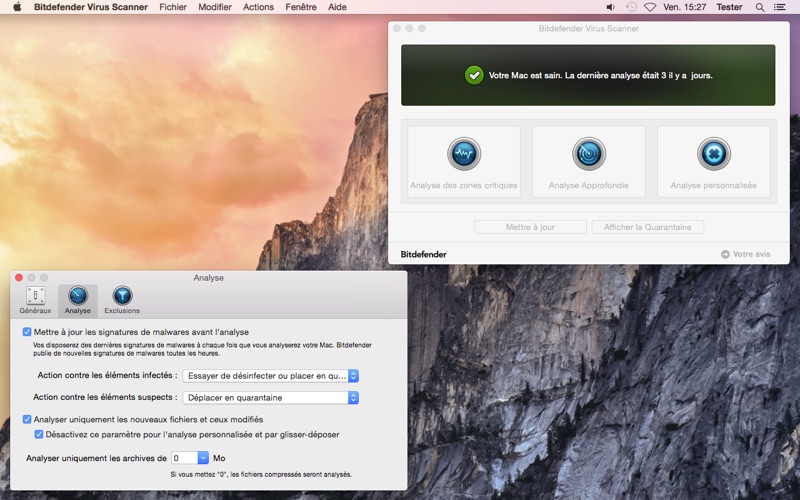Click the Bitdefender logo in scanner window
The width and height of the screenshot is (800, 500).
(x=423, y=254)
